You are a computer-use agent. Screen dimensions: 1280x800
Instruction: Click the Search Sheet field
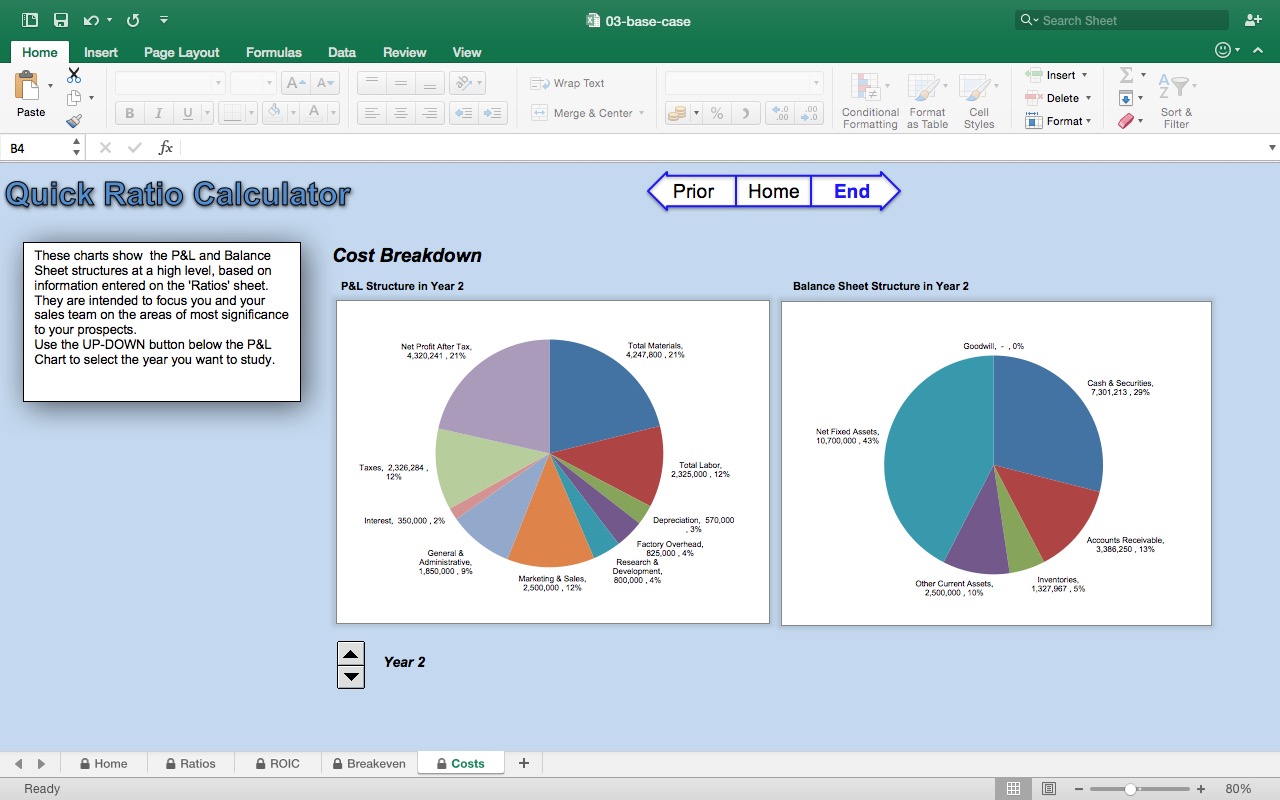click(x=1120, y=20)
